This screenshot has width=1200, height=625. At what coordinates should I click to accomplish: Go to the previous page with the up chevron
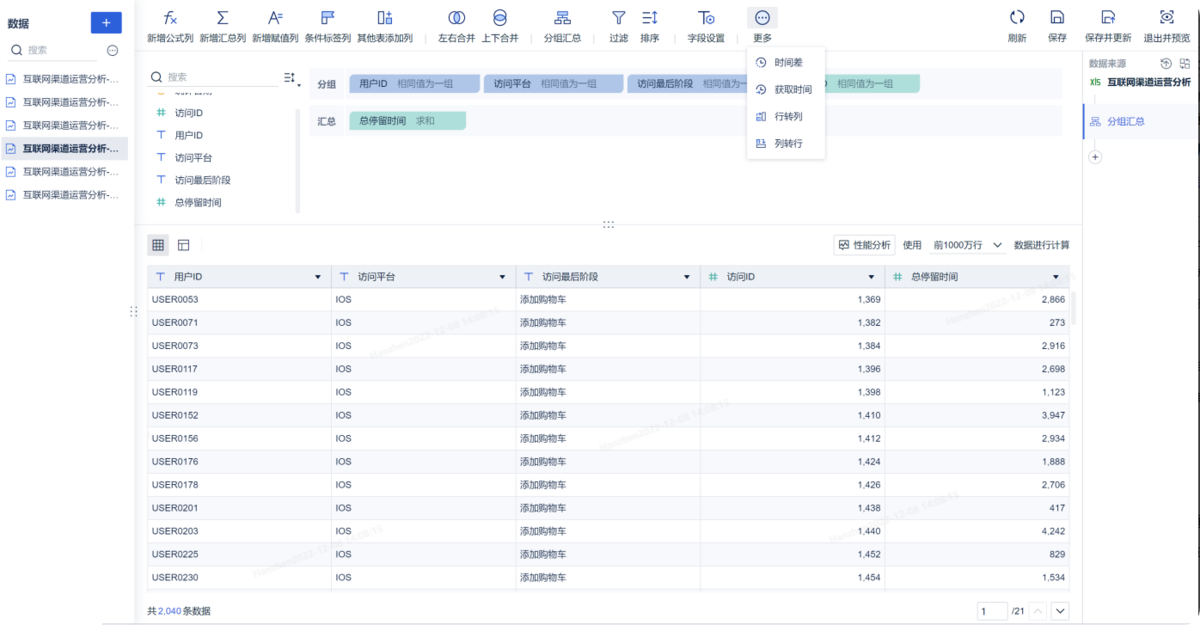point(1038,611)
